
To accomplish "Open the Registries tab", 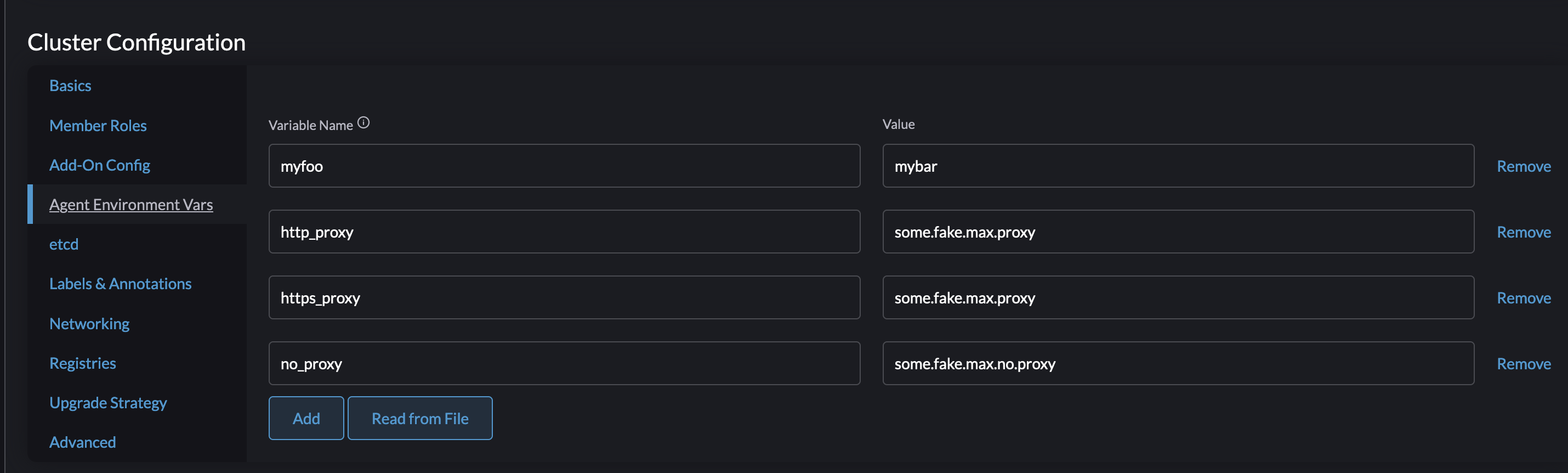I will (83, 363).
